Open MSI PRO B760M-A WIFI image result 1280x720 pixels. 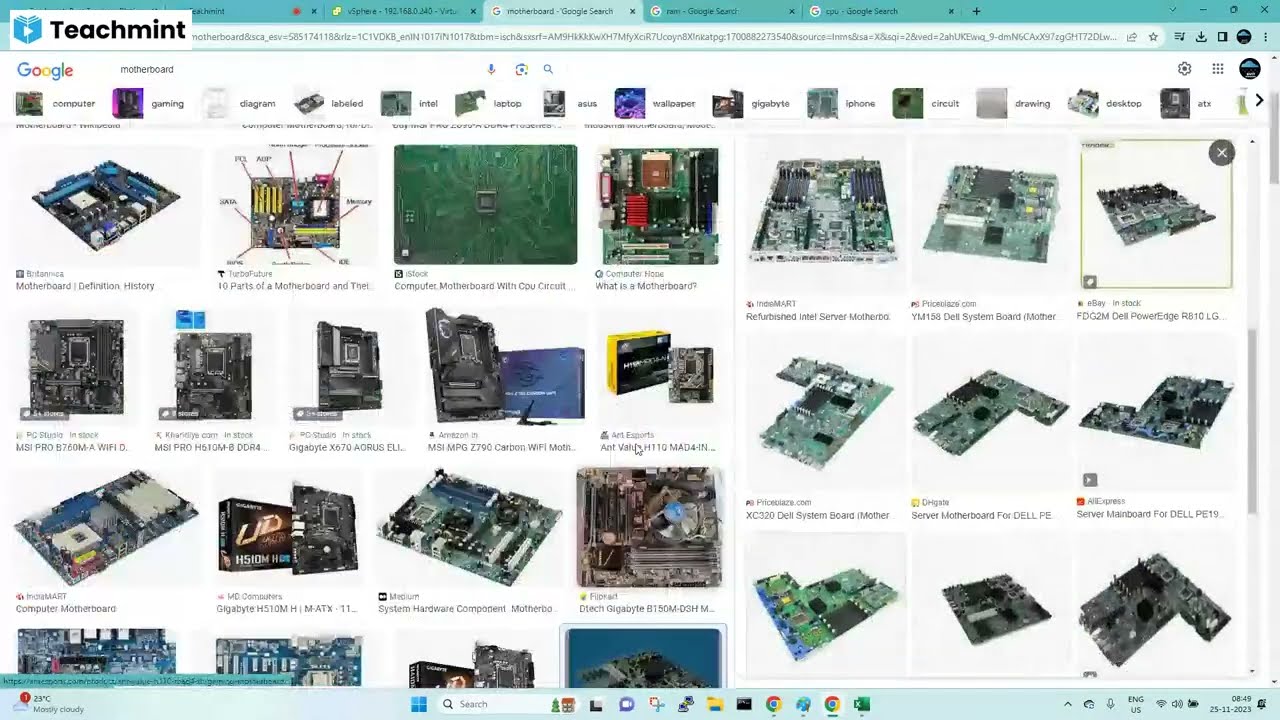click(x=75, y=368)
